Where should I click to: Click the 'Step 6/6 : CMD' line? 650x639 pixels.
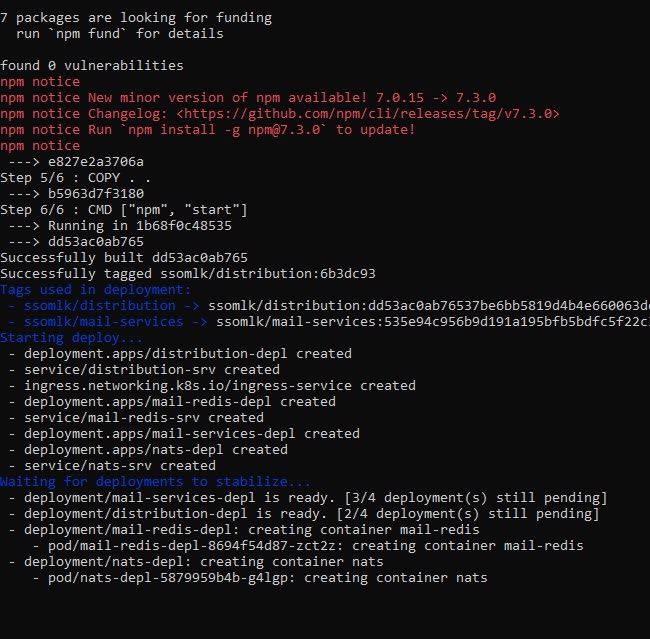[124, 210]
